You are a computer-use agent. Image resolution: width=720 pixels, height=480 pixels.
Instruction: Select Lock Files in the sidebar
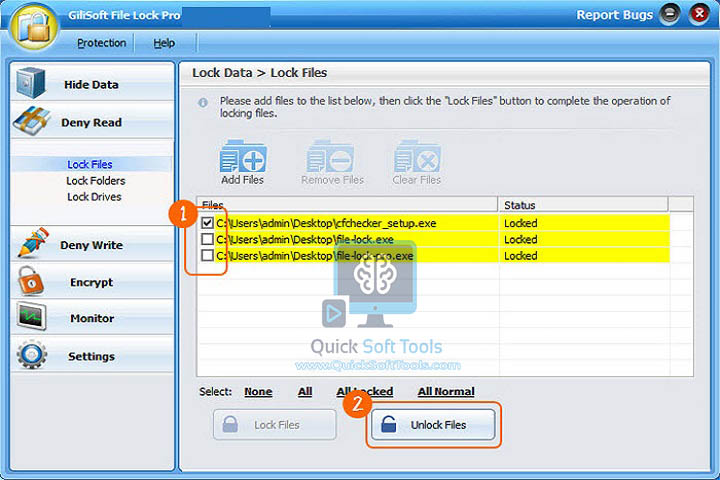coord(90,164)
